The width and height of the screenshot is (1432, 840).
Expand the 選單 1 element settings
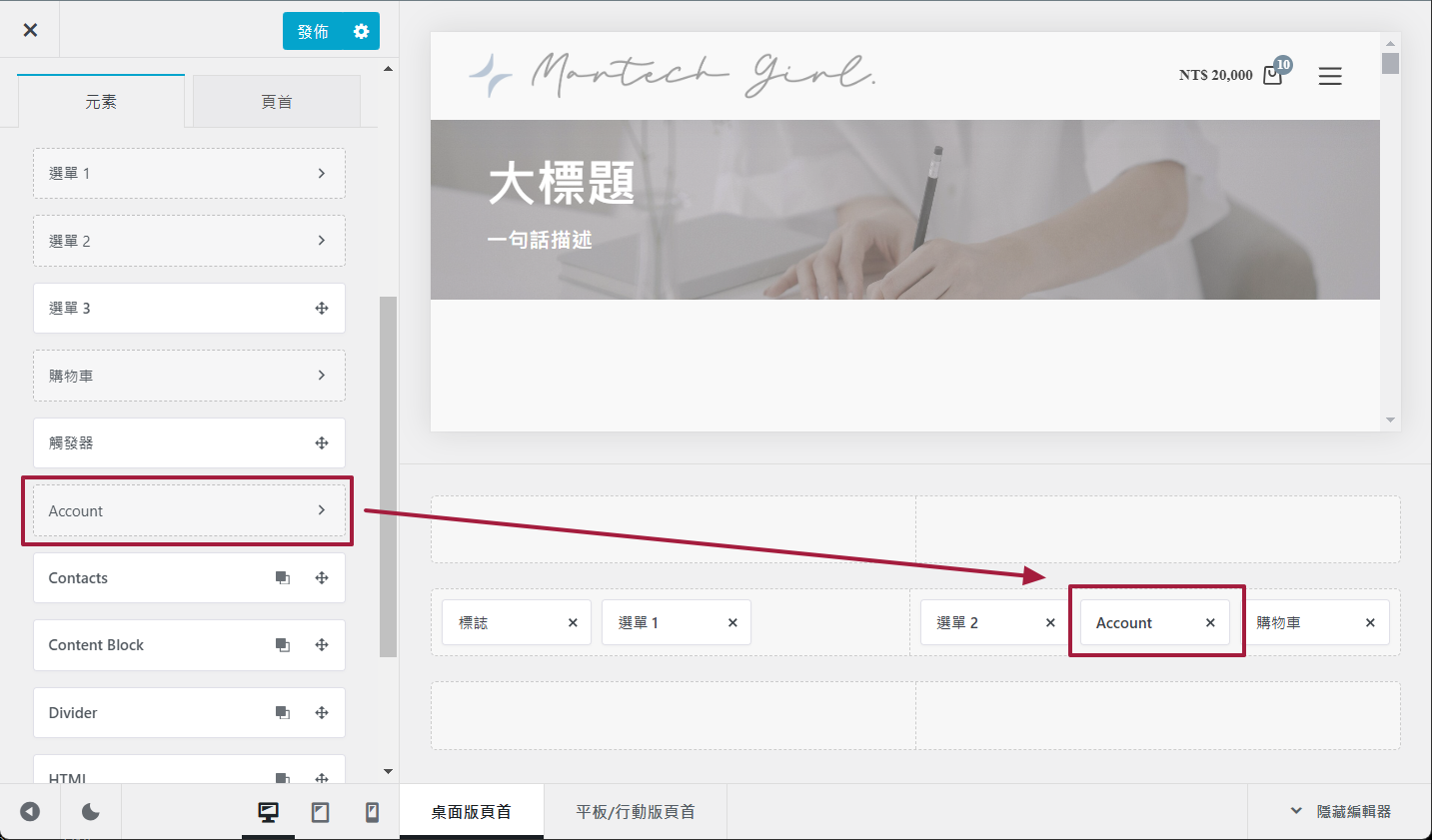[321, 174]
